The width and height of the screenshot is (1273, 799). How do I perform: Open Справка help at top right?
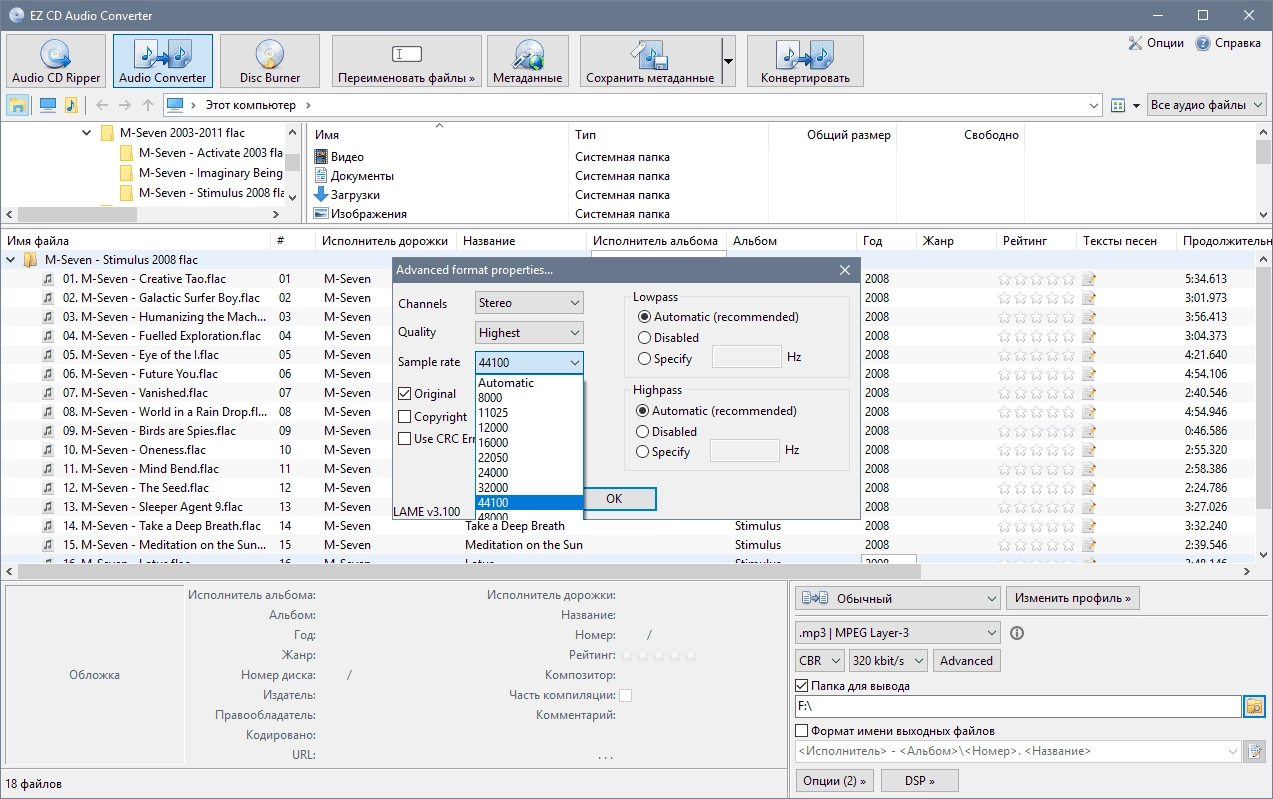[1228, 43]
